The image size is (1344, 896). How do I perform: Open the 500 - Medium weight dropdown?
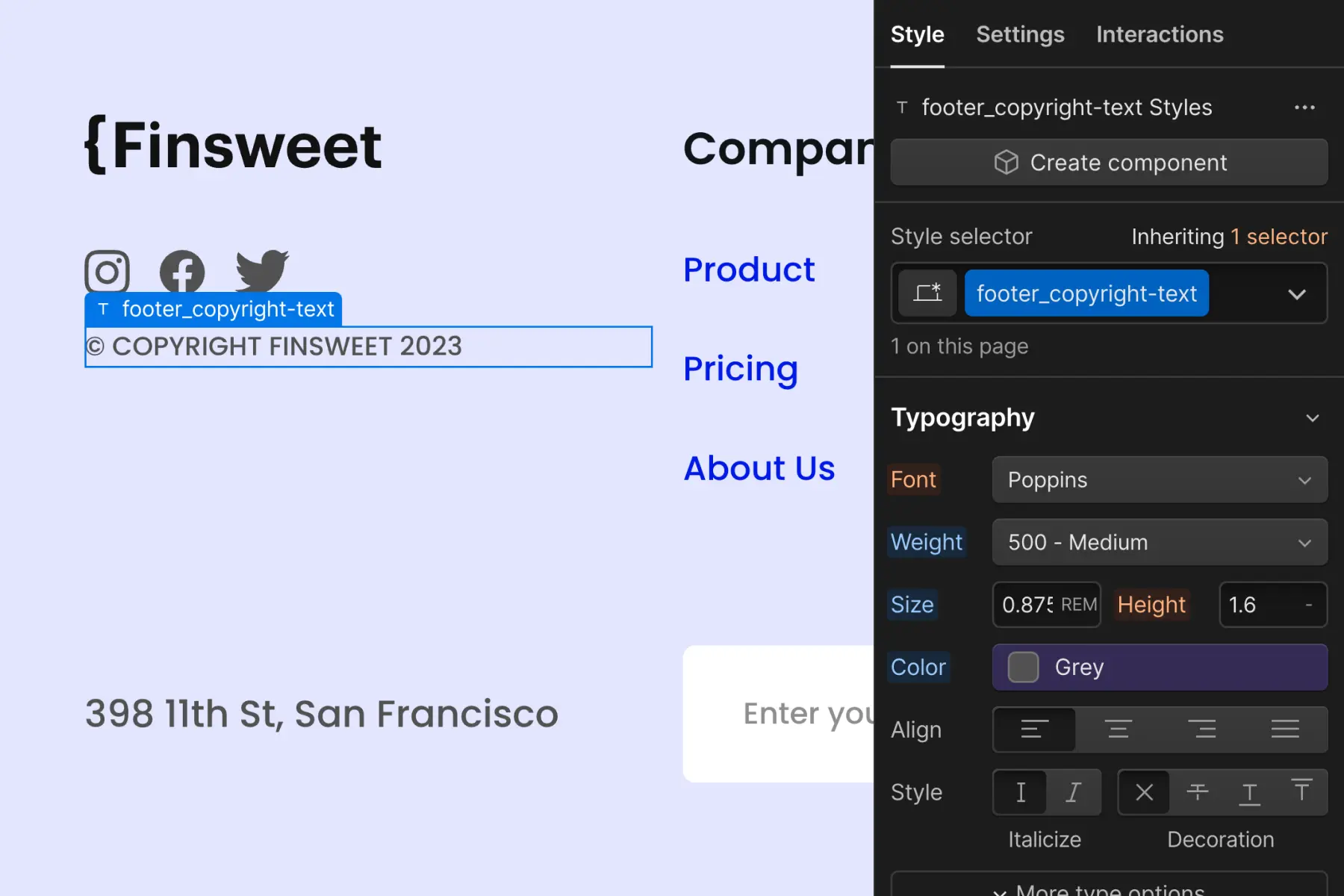point(1160,542)
